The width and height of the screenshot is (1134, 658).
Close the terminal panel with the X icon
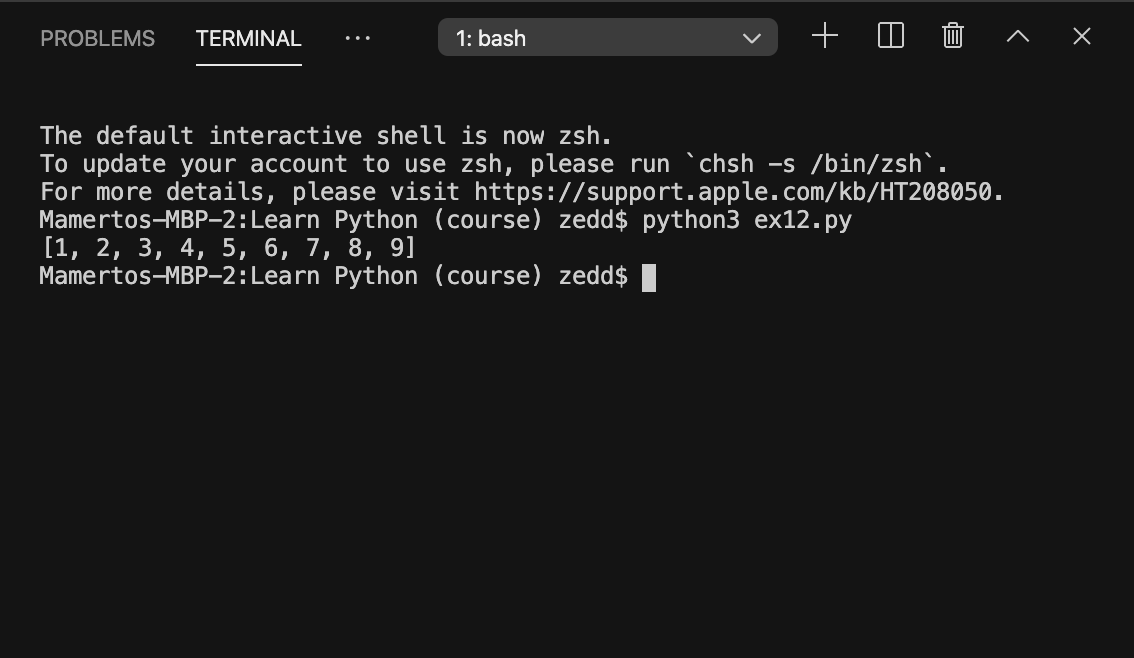pos(1081,36)
